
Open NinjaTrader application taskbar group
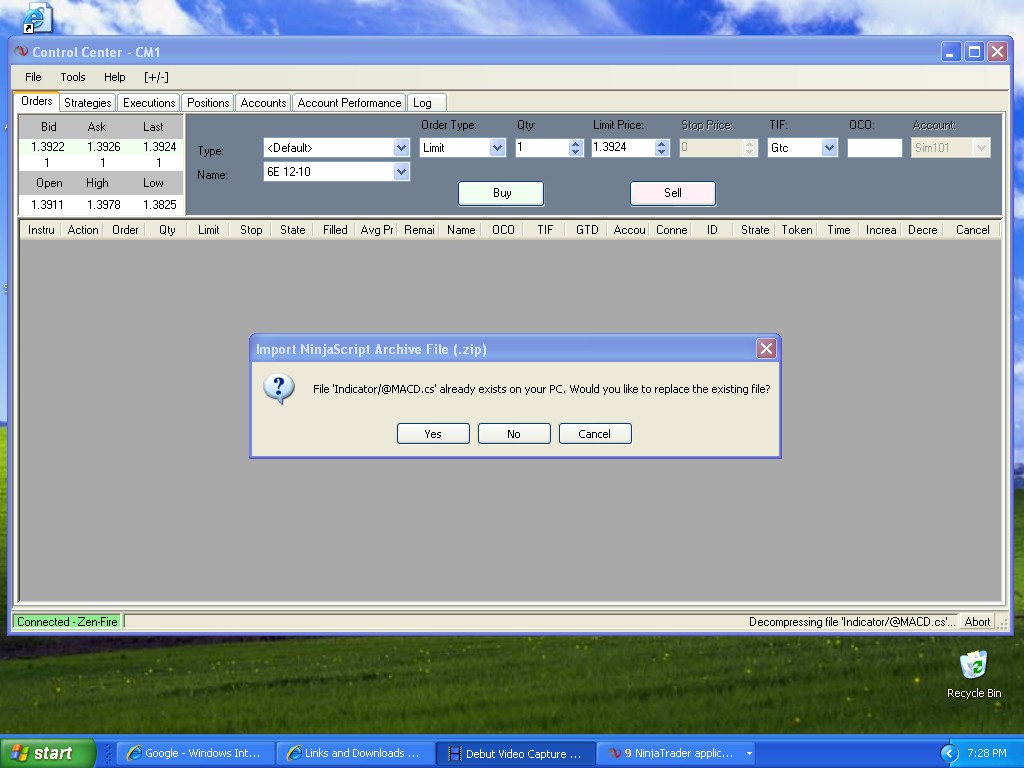[x=675, y=753]
